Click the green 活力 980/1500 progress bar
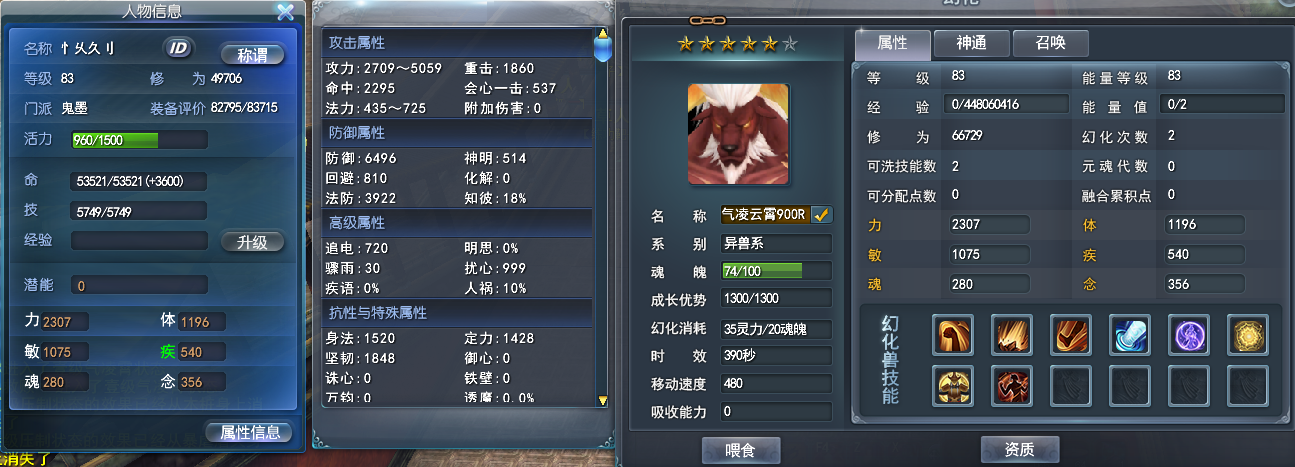This screenshot has width=1295, height=467. [x=139, y=139]
